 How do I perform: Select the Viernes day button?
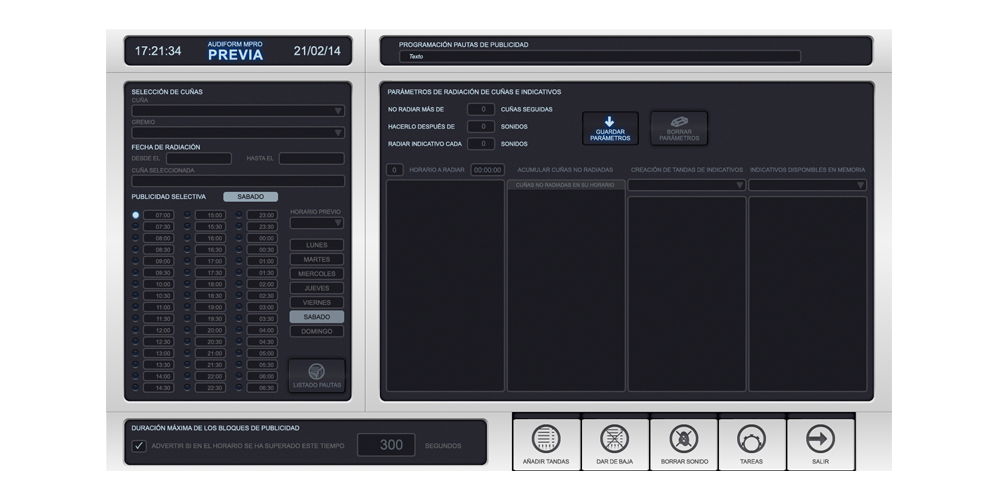coord(317,302)
